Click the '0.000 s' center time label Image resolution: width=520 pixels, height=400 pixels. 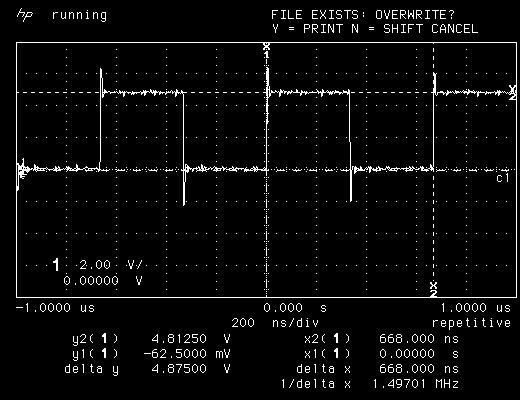pyautogui.click(x=295, y=308)
